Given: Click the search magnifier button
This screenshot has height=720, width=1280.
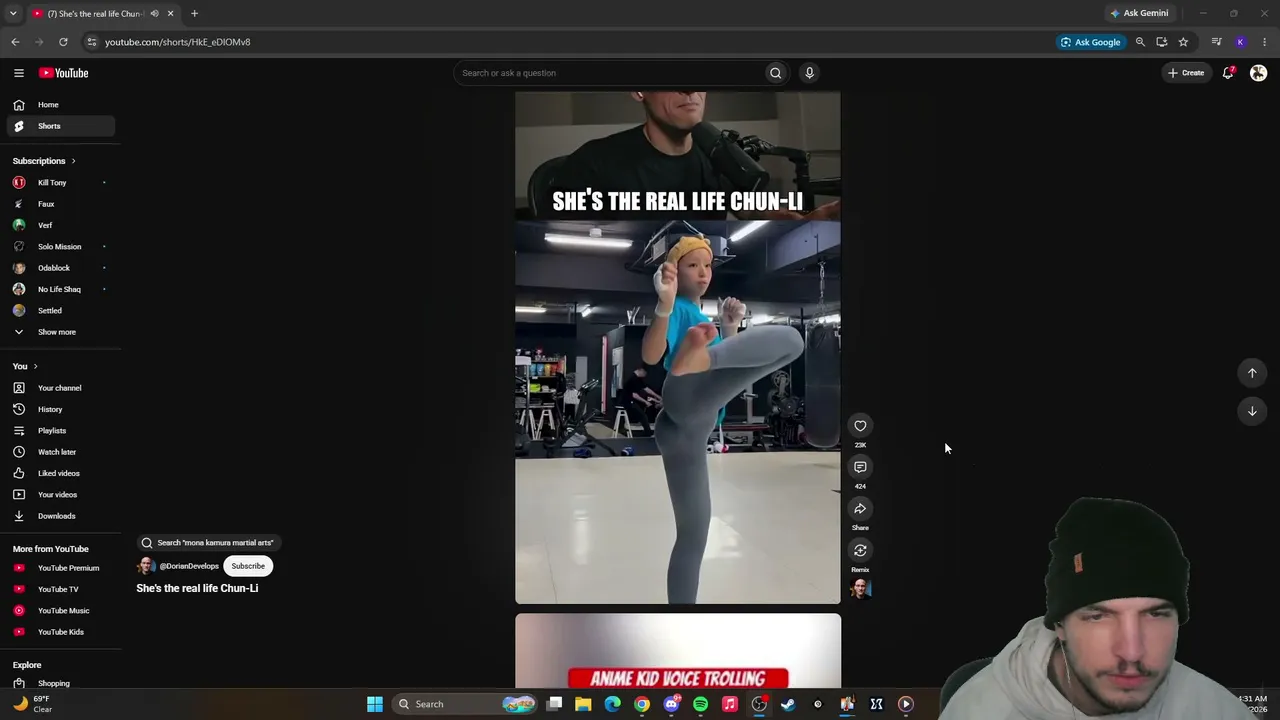Looking at the screenshot, I should coord(775,73).
